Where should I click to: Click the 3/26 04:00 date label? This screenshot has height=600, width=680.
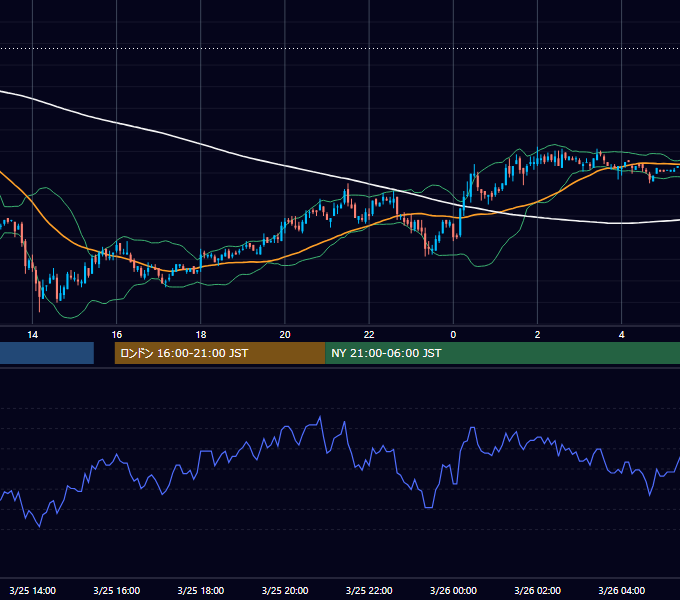pyautogui.click(x=621, y=590)
